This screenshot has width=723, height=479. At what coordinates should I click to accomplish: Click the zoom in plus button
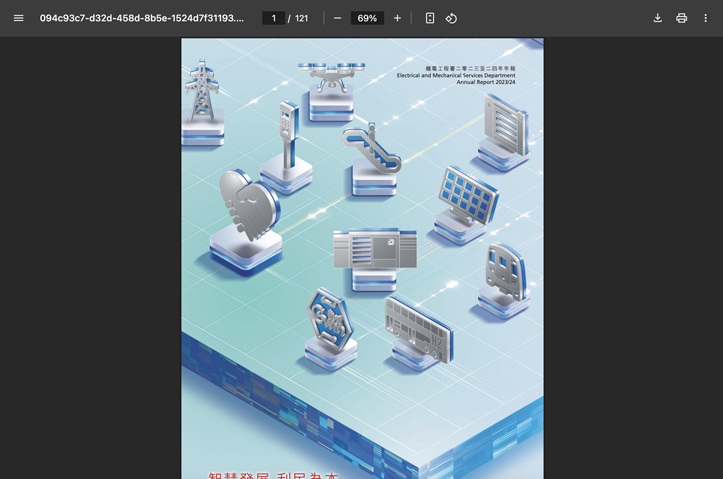[x=397, y=18]
